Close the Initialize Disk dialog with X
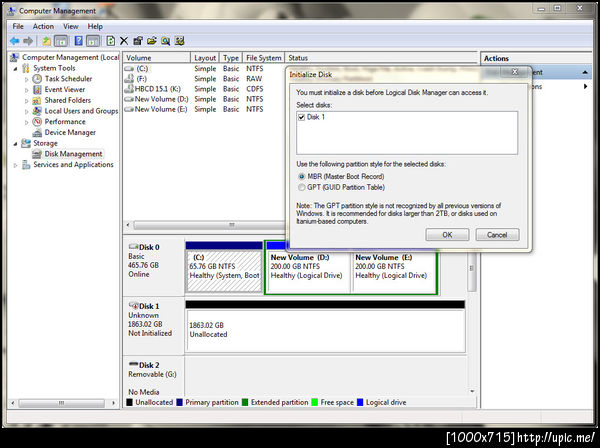Viewport: 600px width, 448px height. [x=515, y=72]
